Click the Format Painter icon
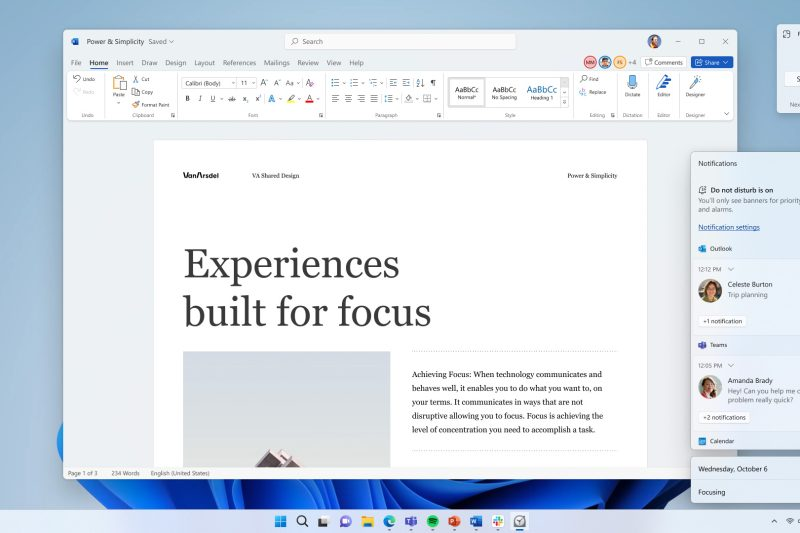The image size is (800, 533). pos(136,104)
